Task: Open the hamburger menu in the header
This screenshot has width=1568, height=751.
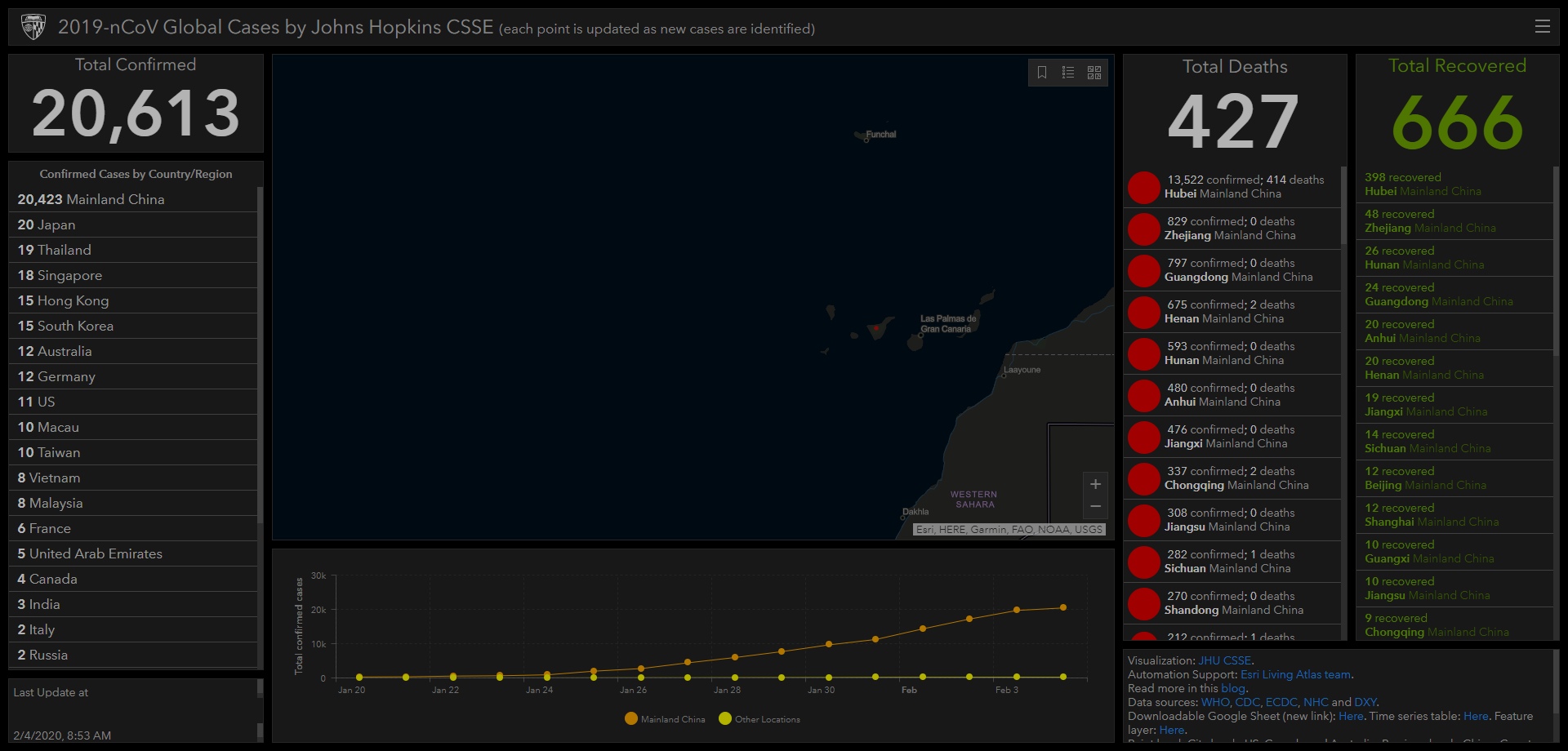Action: click(x=1542, y=27)
